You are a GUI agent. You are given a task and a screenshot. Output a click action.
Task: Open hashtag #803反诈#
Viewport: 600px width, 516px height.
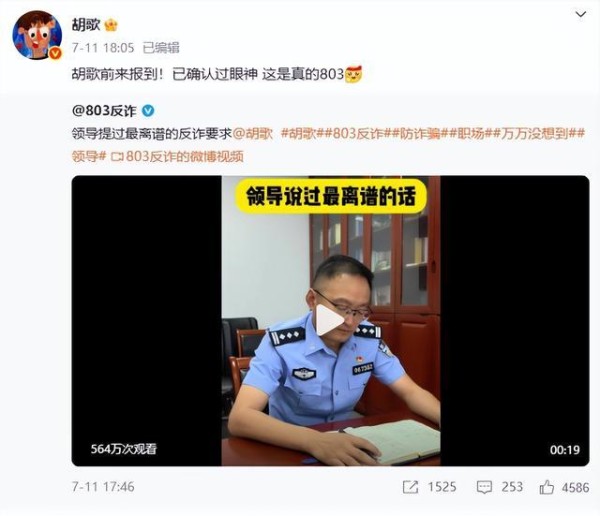pyautogui.click(x=358, y=134)
